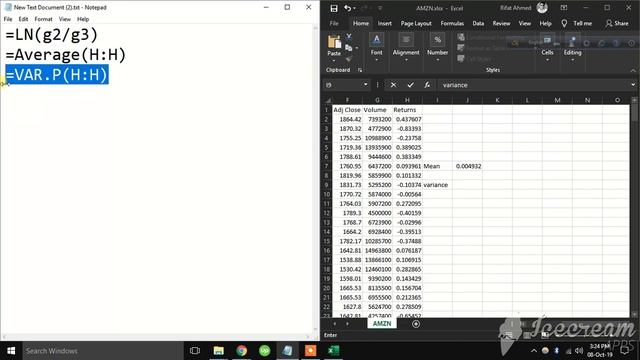
Task: Click the Rifat Ahmed account picture
Action: [x=542, y=7]
